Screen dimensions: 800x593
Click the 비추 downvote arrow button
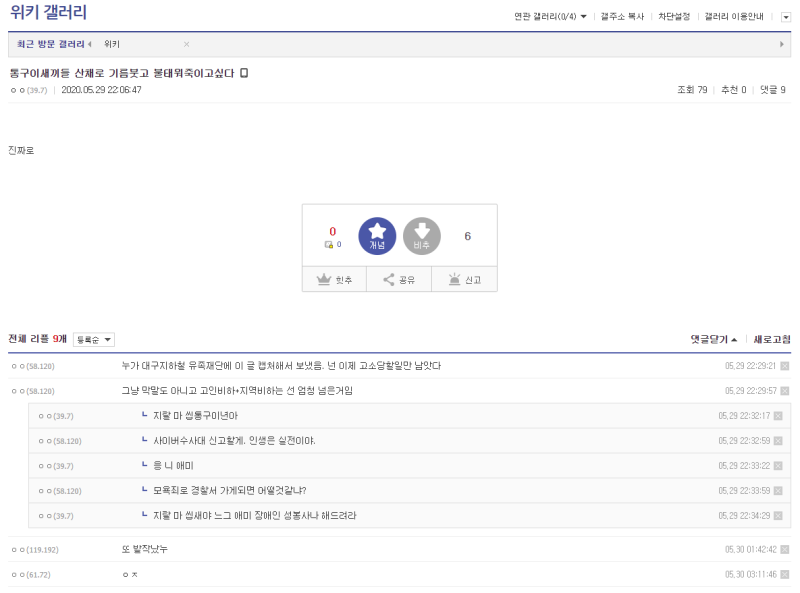421,236
